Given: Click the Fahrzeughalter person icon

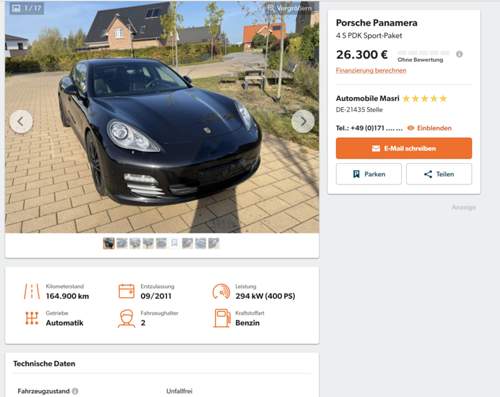Looking at the screenshot, I should pos(127,318).
